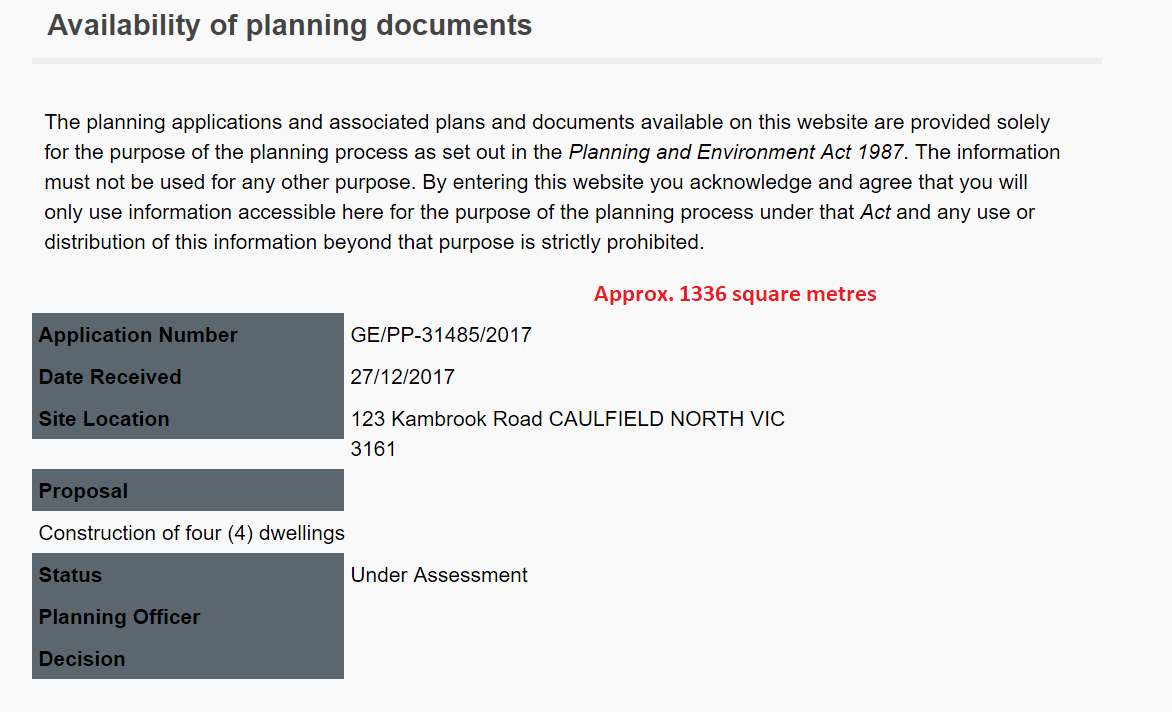Viewport: 1172px width, 712px height.
Task: Click the red 'Approx. 1336 square metres' note
Action: [735, 294]
